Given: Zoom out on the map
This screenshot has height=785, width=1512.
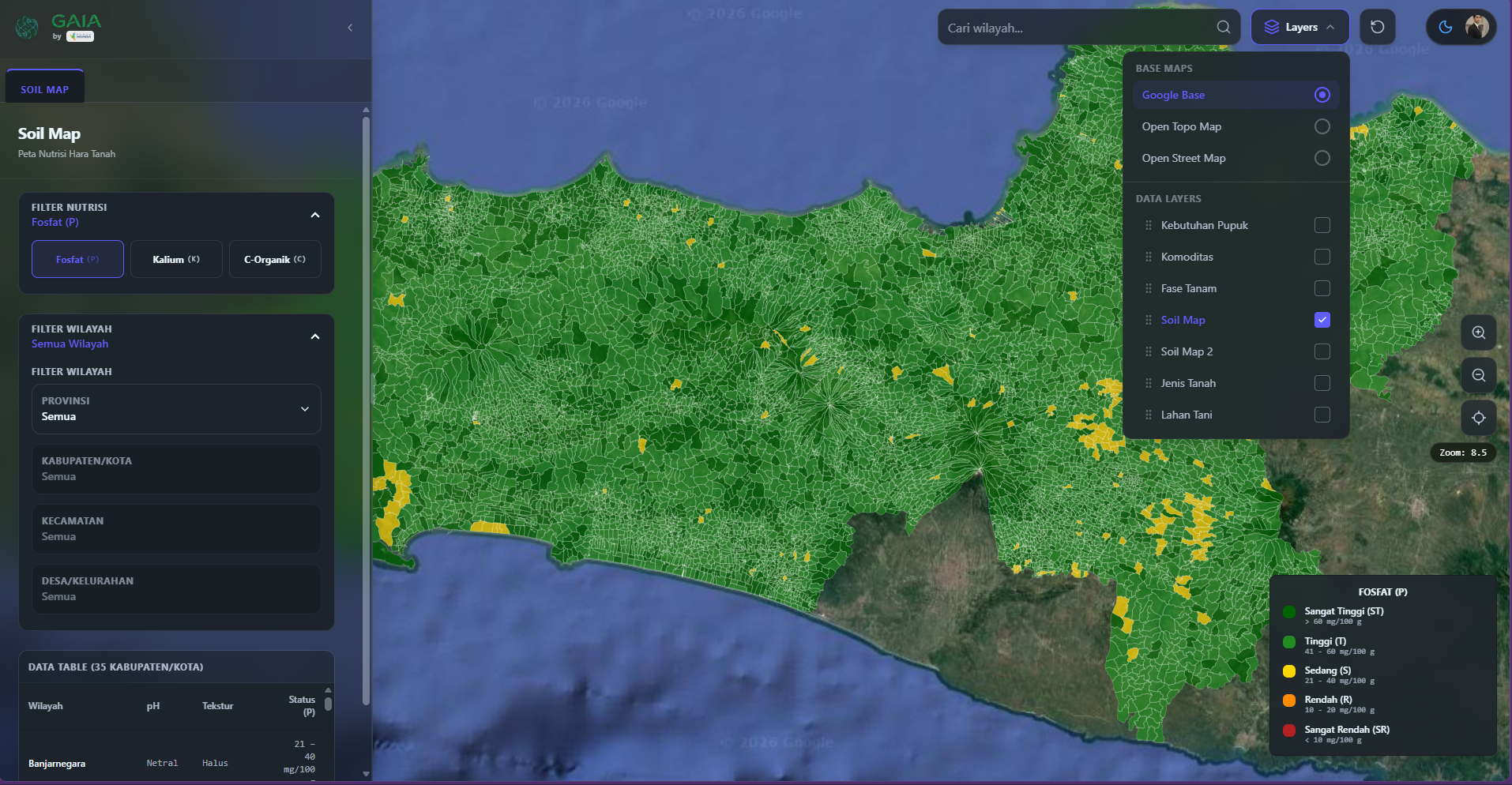Looking at the screenshot, I should click(x=1478, y=376).
